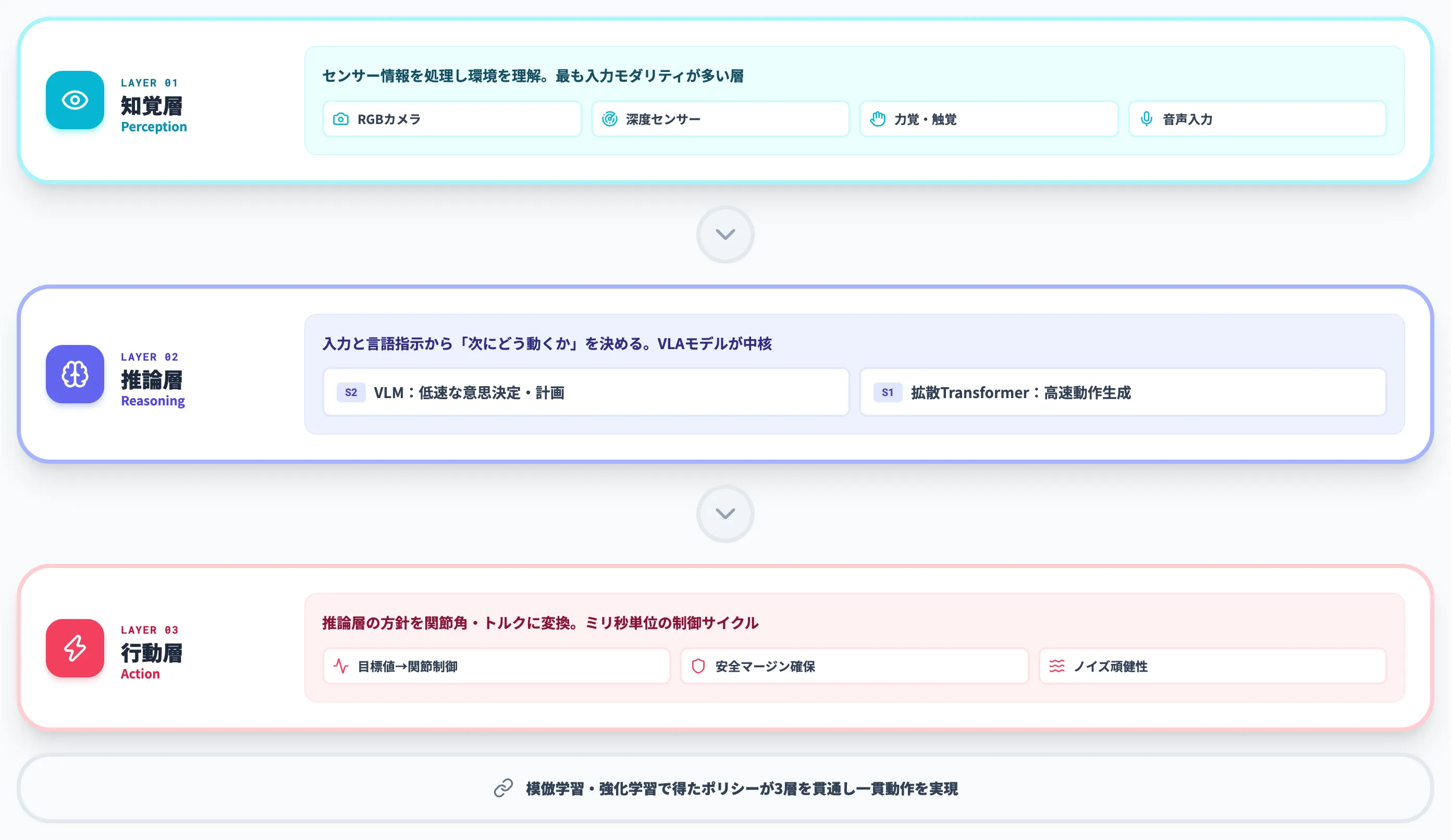Select the ノイズ頑健性 chip
The image size is (1451, 840).
pyautogui.click(x=1213, y=666)
